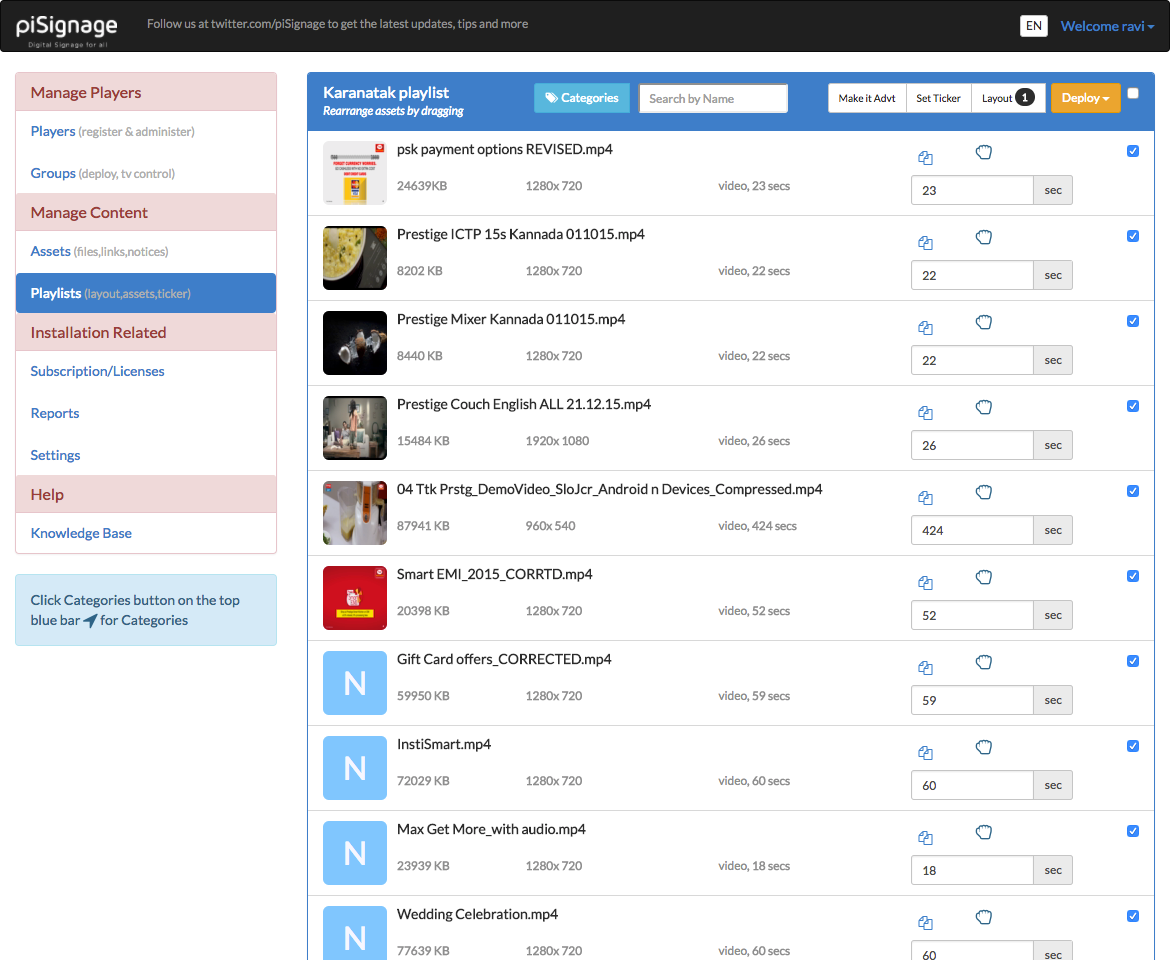The height and width of the screenshot is (960, 1170).
Task: Click copy icon for psk payment options video
Action: point(925,158)
